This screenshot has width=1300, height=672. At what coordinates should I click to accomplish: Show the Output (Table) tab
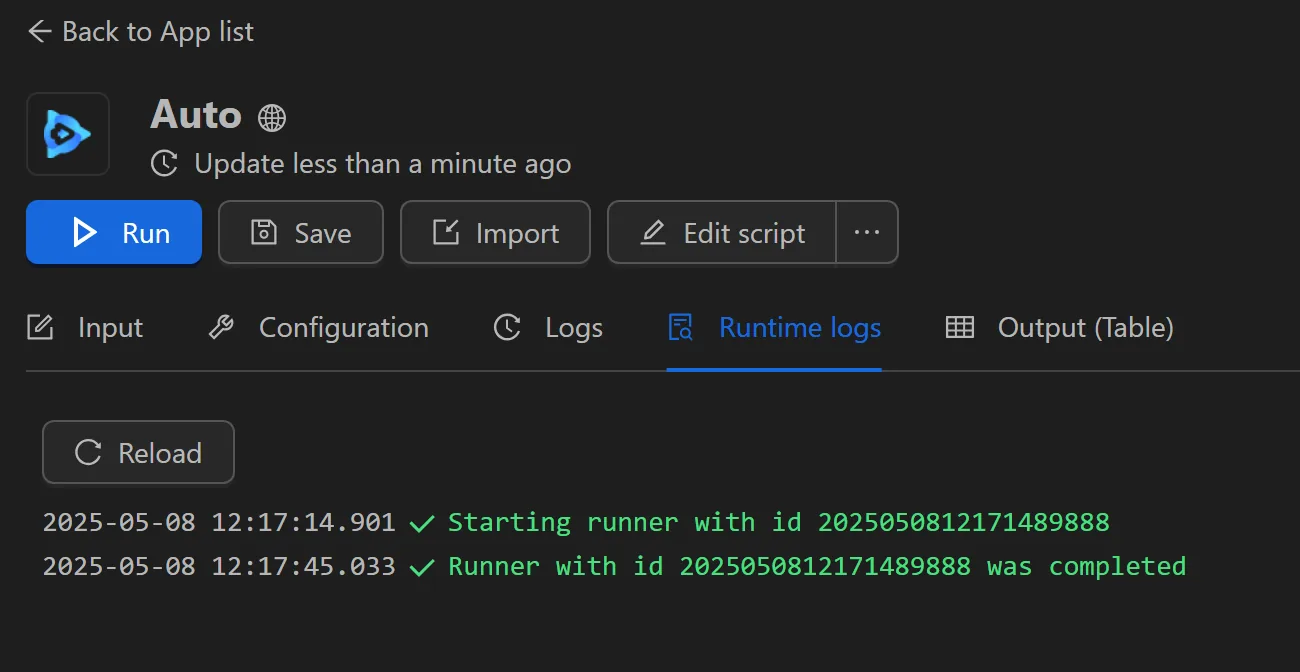point(1060,328)
